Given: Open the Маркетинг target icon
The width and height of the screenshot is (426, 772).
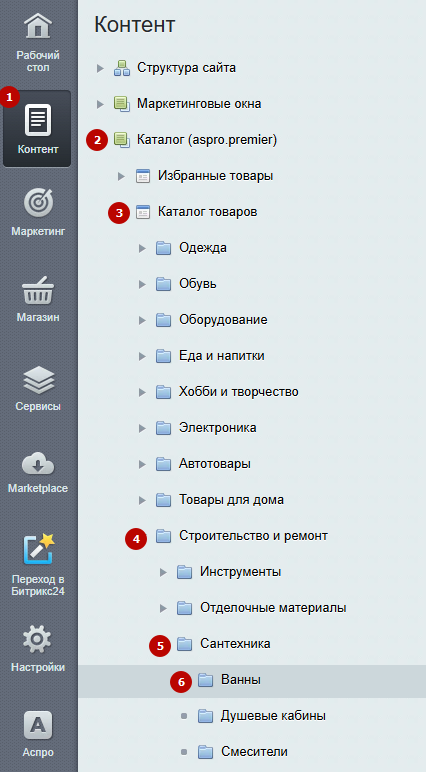Looking at the screenshot, I should [38, 203].
